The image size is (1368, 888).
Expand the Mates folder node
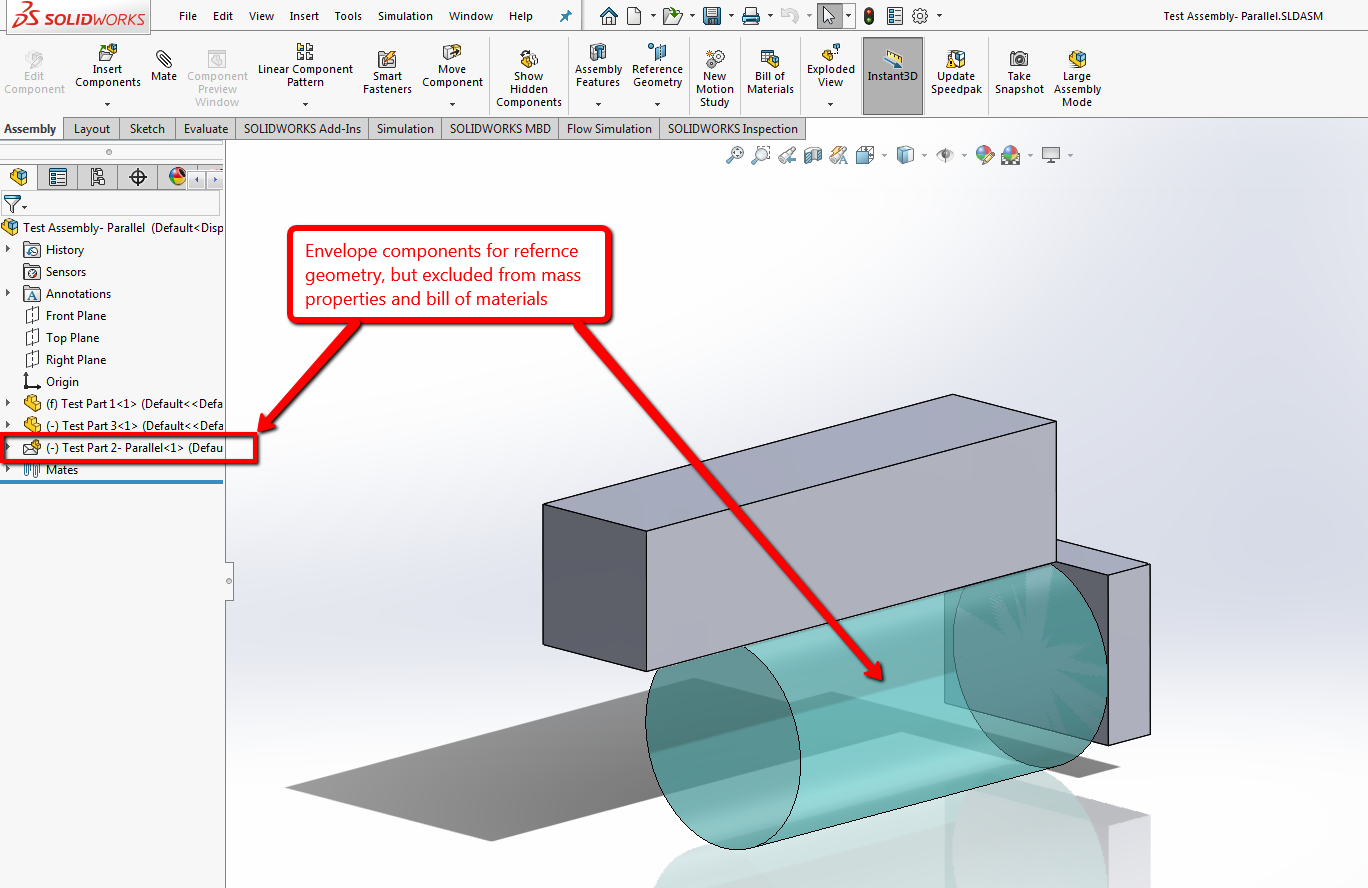[8, 470]
